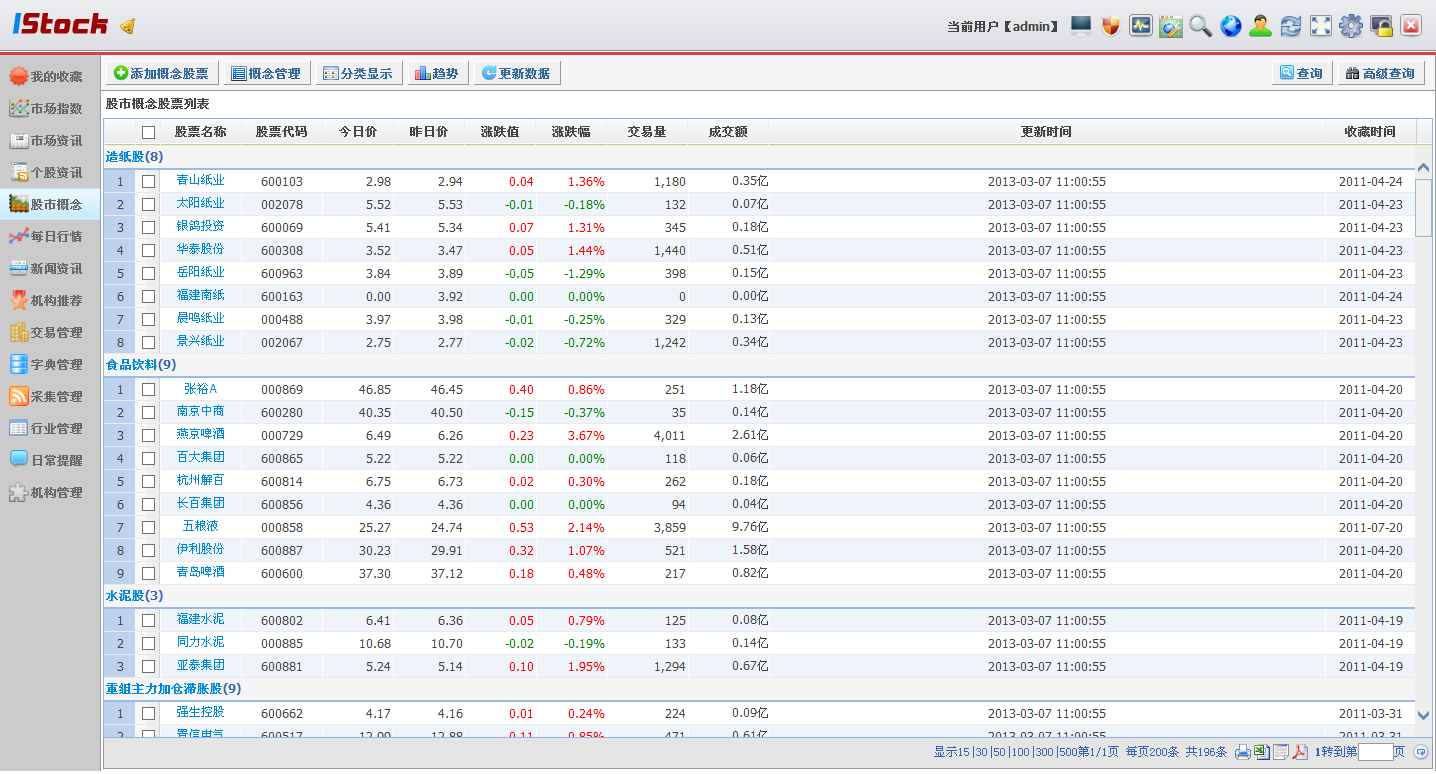This screenshot has width=1436, height=774.
Task: Collapse the 食品饮料(9) group
Action: coord(141,365)
